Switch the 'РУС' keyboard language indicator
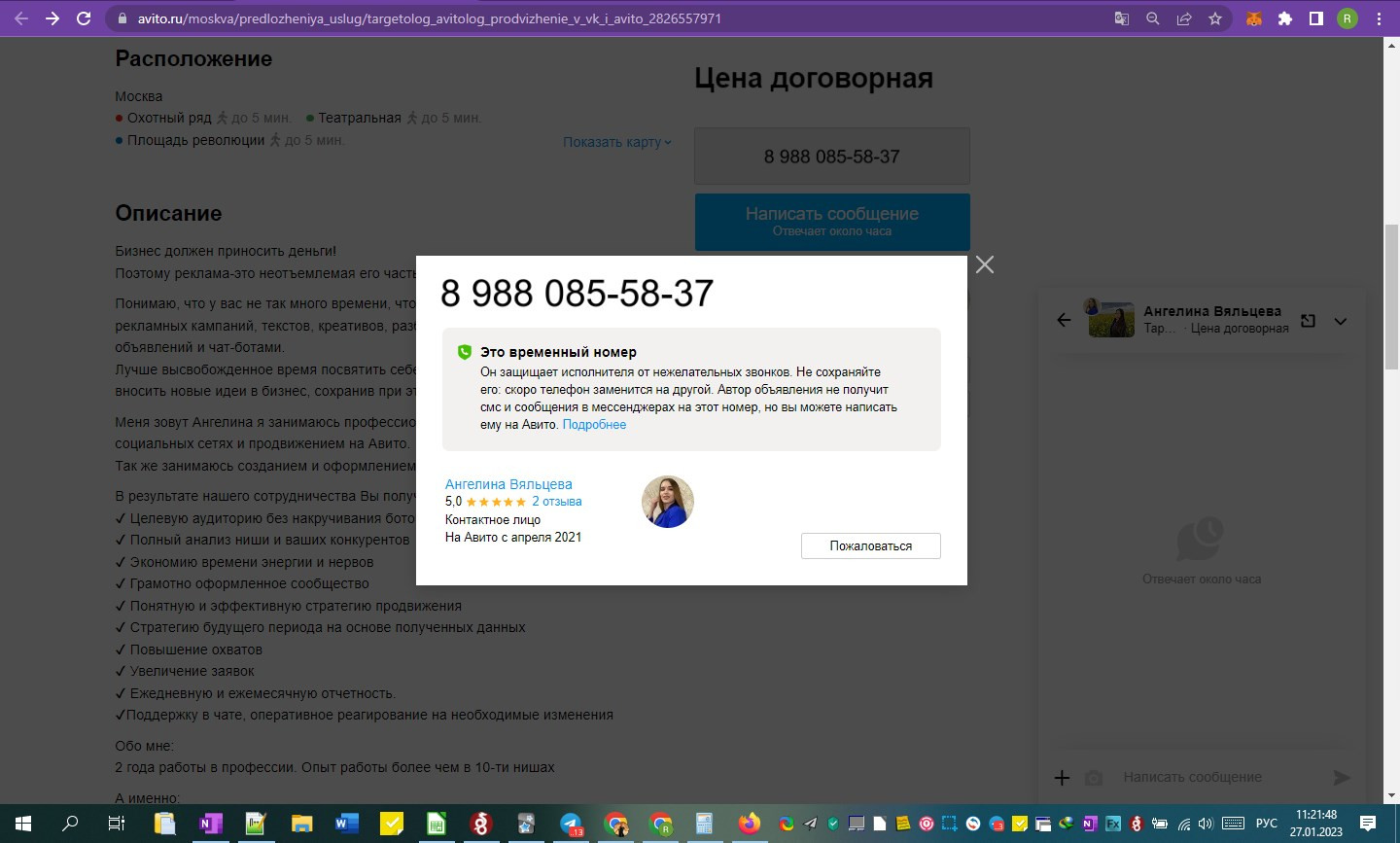This screenshot has width=1400, height=843. tap(1266, 824)
